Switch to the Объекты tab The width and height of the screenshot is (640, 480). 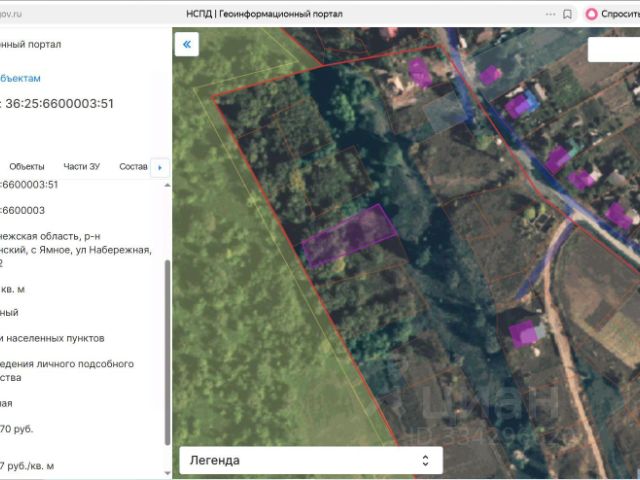27,167
